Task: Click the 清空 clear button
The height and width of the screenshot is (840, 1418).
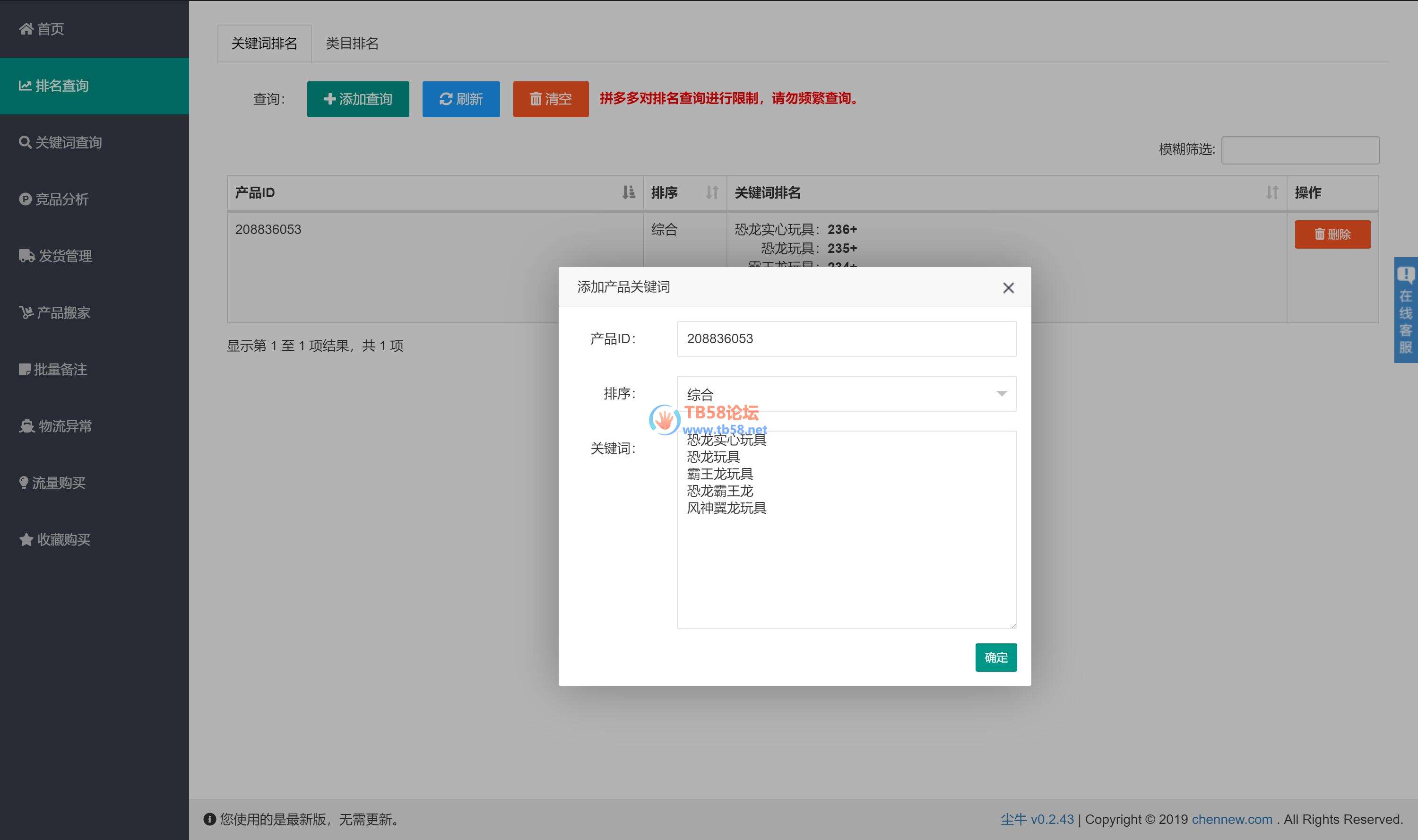Action: 551,99
